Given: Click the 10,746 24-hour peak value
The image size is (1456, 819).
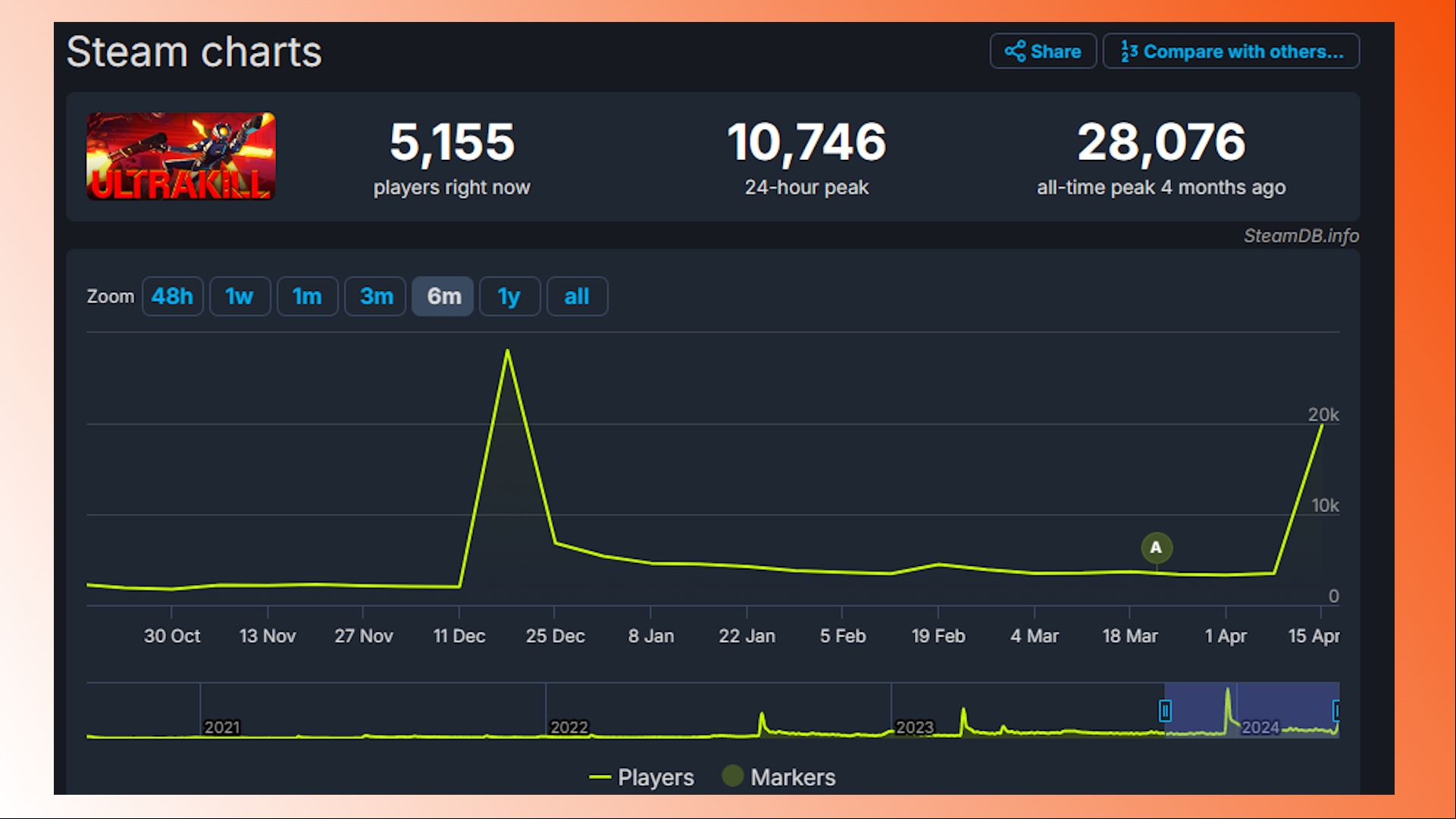Looking at the screenshot, I should click(806, 142).
